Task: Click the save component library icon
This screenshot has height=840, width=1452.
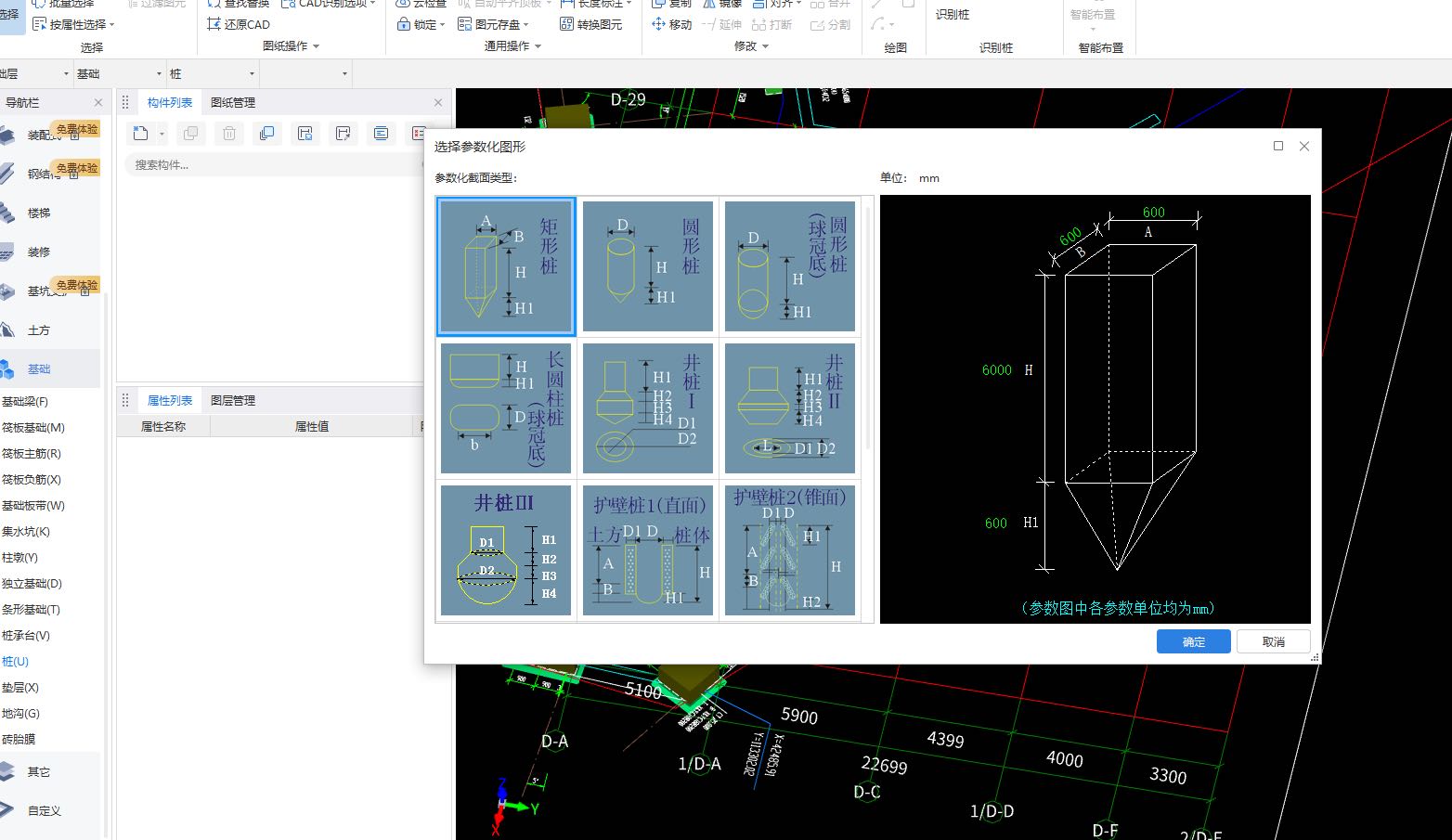Action: coord(305,134)
